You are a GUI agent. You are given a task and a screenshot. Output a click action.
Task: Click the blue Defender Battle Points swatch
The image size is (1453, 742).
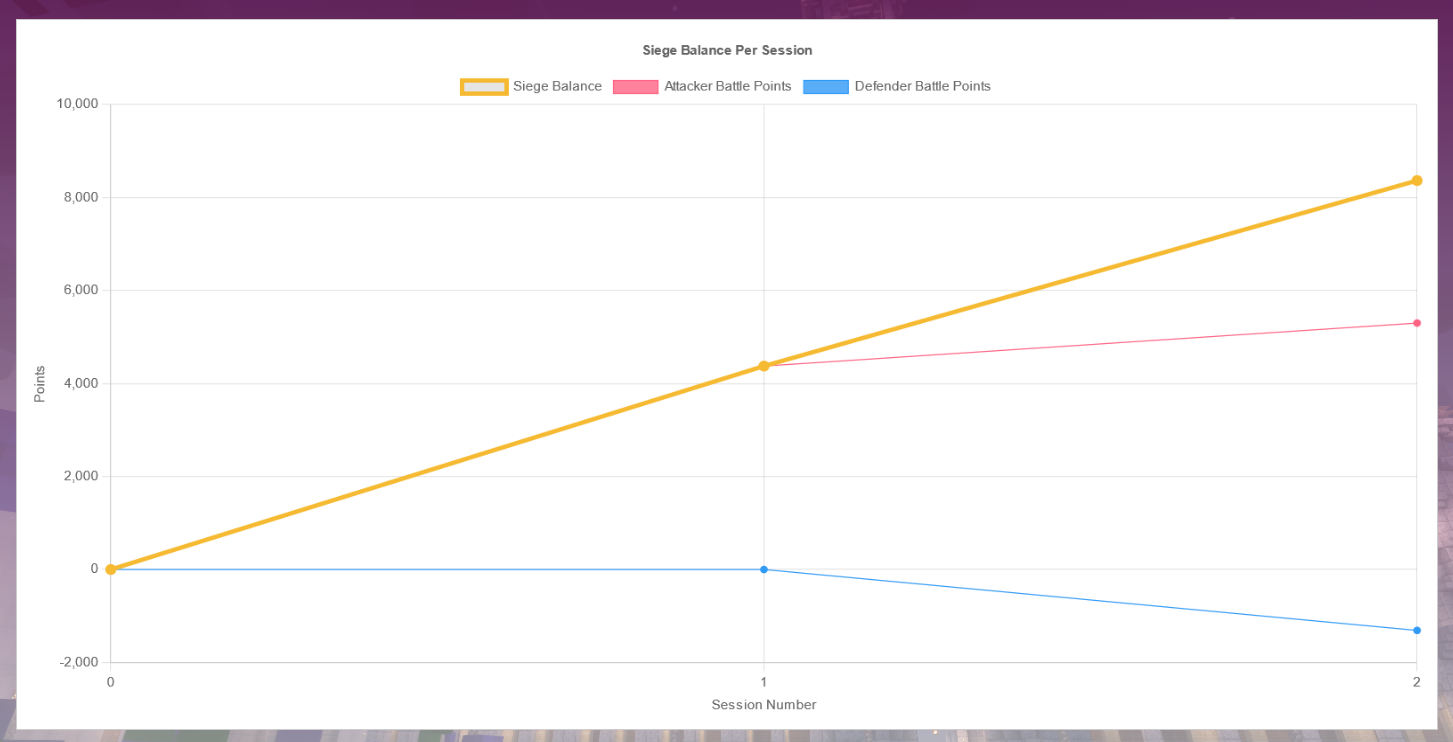826,87
